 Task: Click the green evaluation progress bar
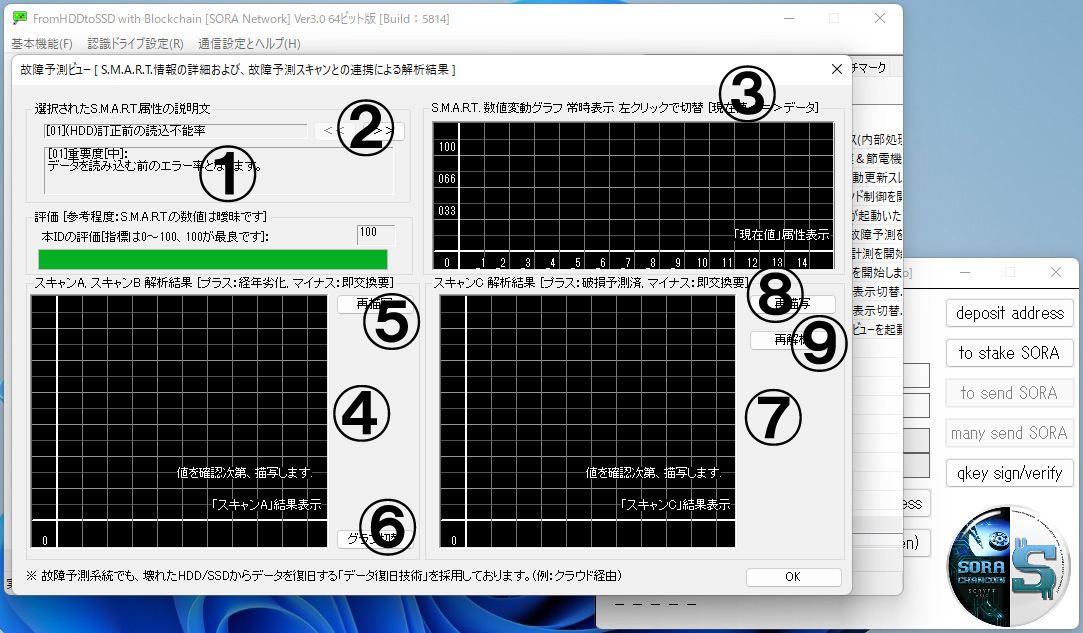pyautogui.click(x=212, y=260)
